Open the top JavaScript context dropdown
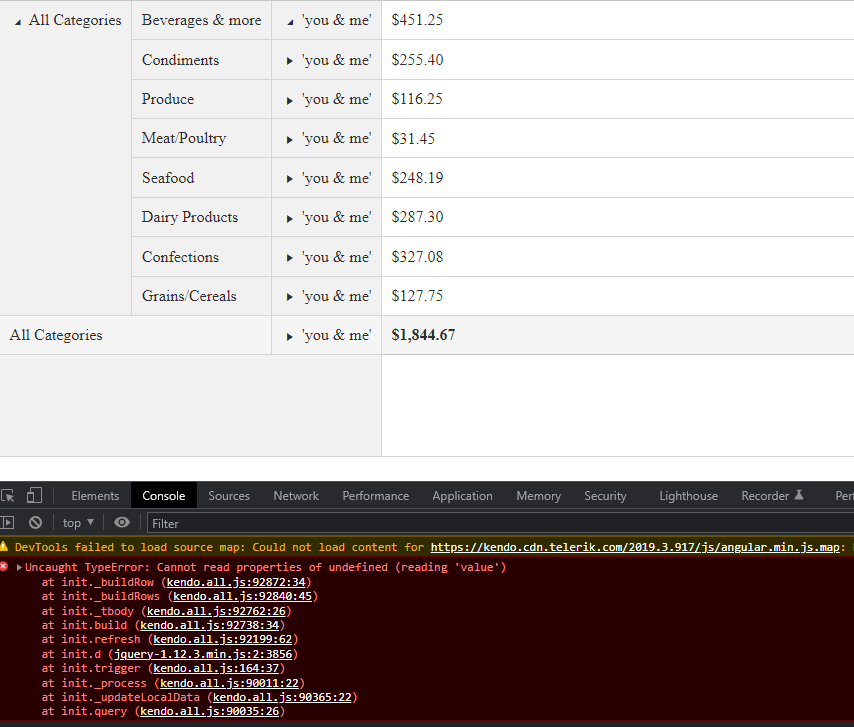Screen dimensions: 854x727 coord(78,523)
